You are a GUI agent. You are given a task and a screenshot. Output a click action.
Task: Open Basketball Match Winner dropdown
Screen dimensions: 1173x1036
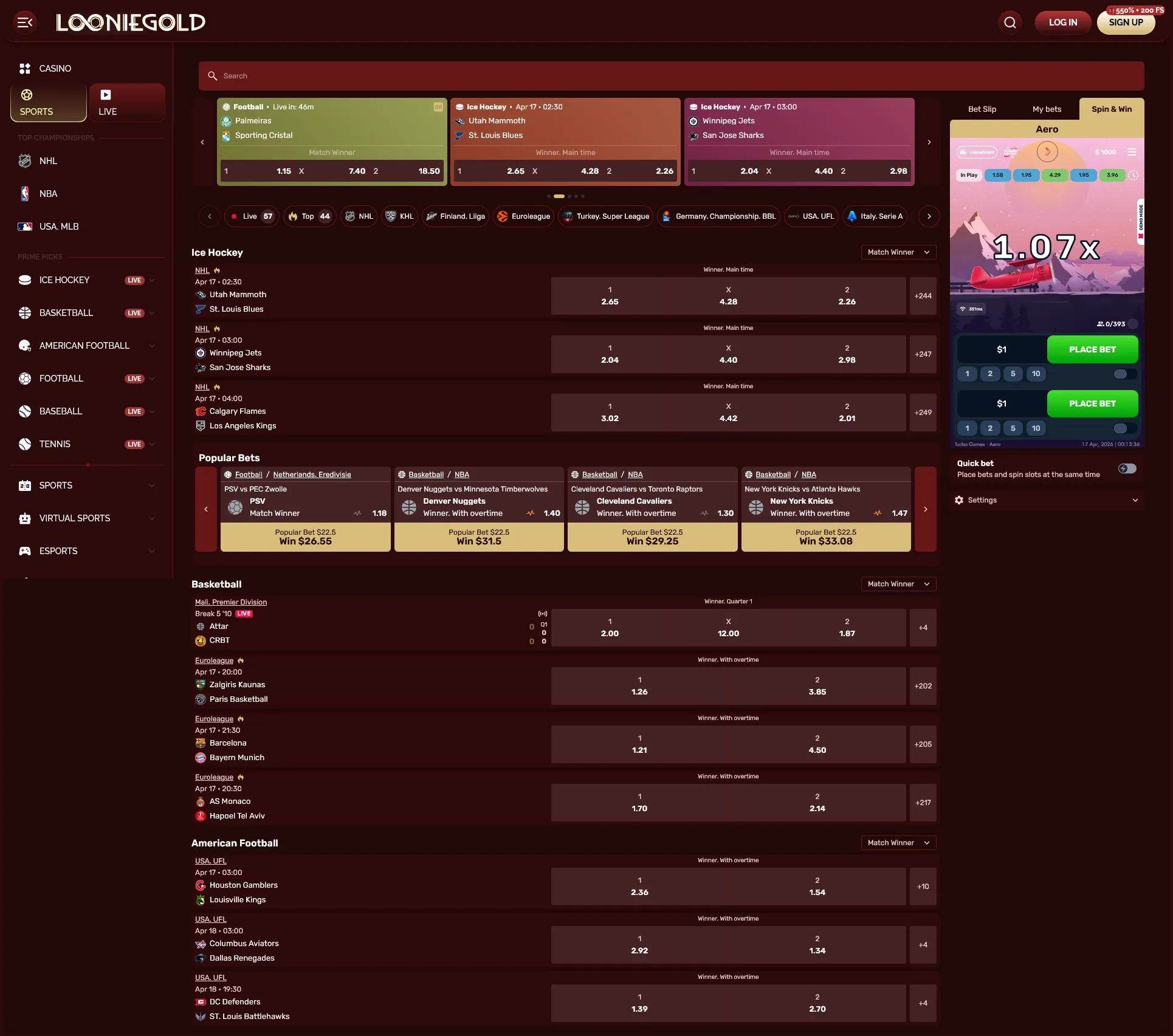click(x=898, y=584)
